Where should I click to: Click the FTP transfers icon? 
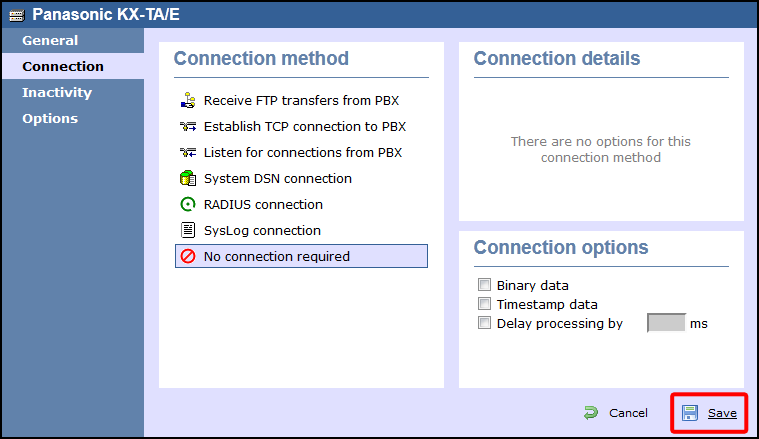[187, 101]
